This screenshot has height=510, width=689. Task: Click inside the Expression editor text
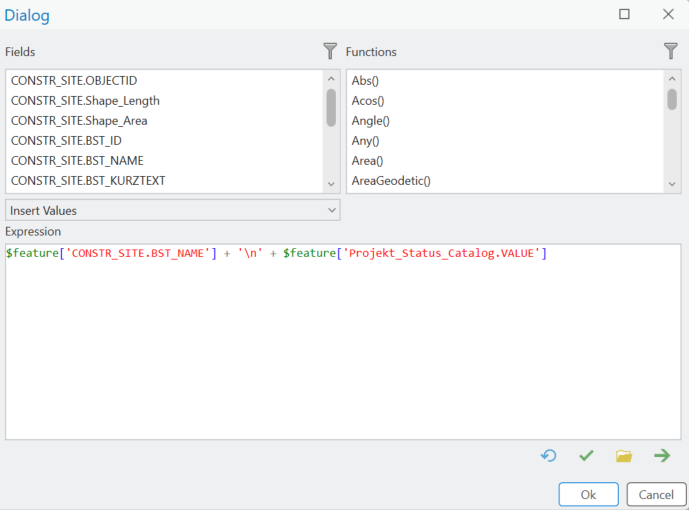(343, 342)
